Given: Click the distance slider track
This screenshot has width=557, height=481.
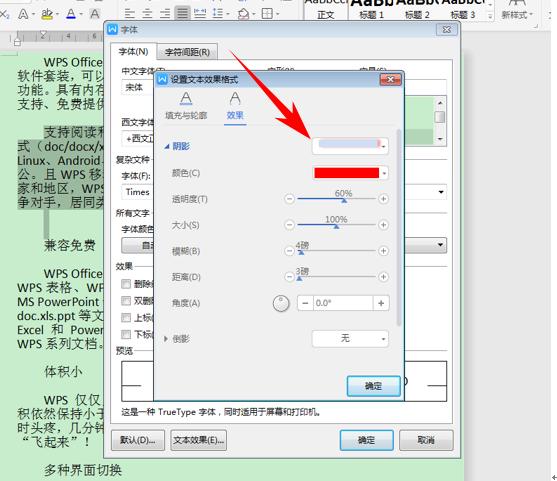Looking at the screenshot, I should [336, 277].
